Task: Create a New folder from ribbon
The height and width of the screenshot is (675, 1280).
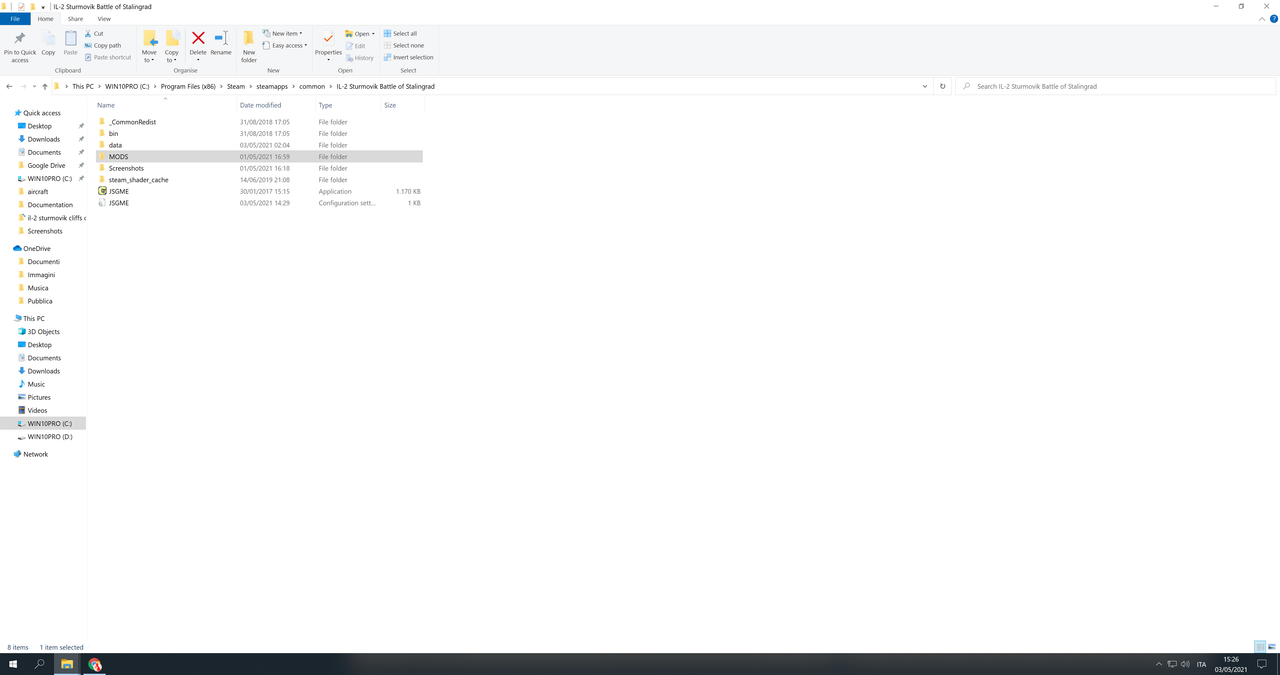Action: click(x=249, y=46)
